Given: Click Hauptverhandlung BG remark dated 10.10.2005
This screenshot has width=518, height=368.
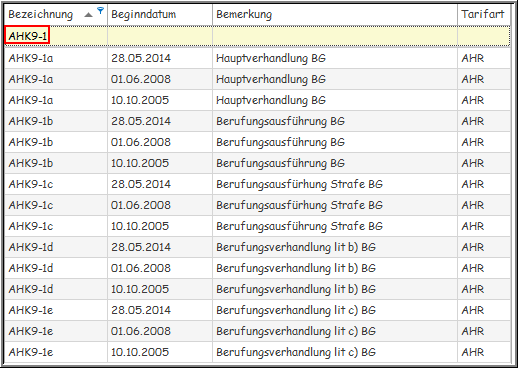Looking at the screenshot, I should click(271, 100).
